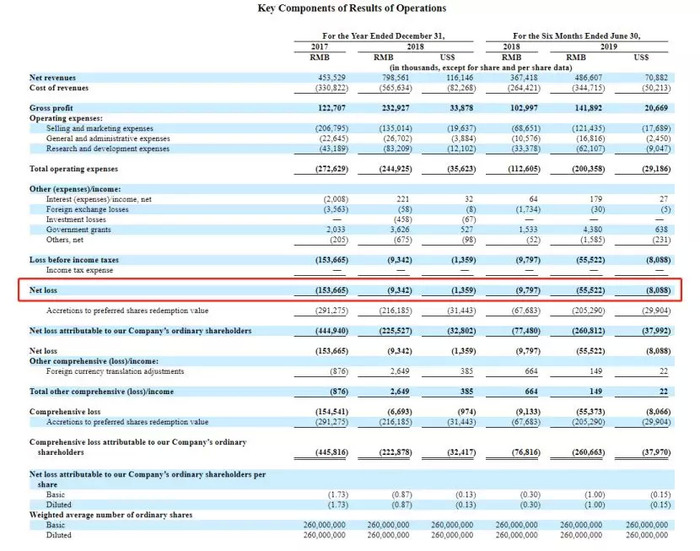Click Total other comprehensive (loss)/income label
The image size is (700, 551).
pos(101,392)
